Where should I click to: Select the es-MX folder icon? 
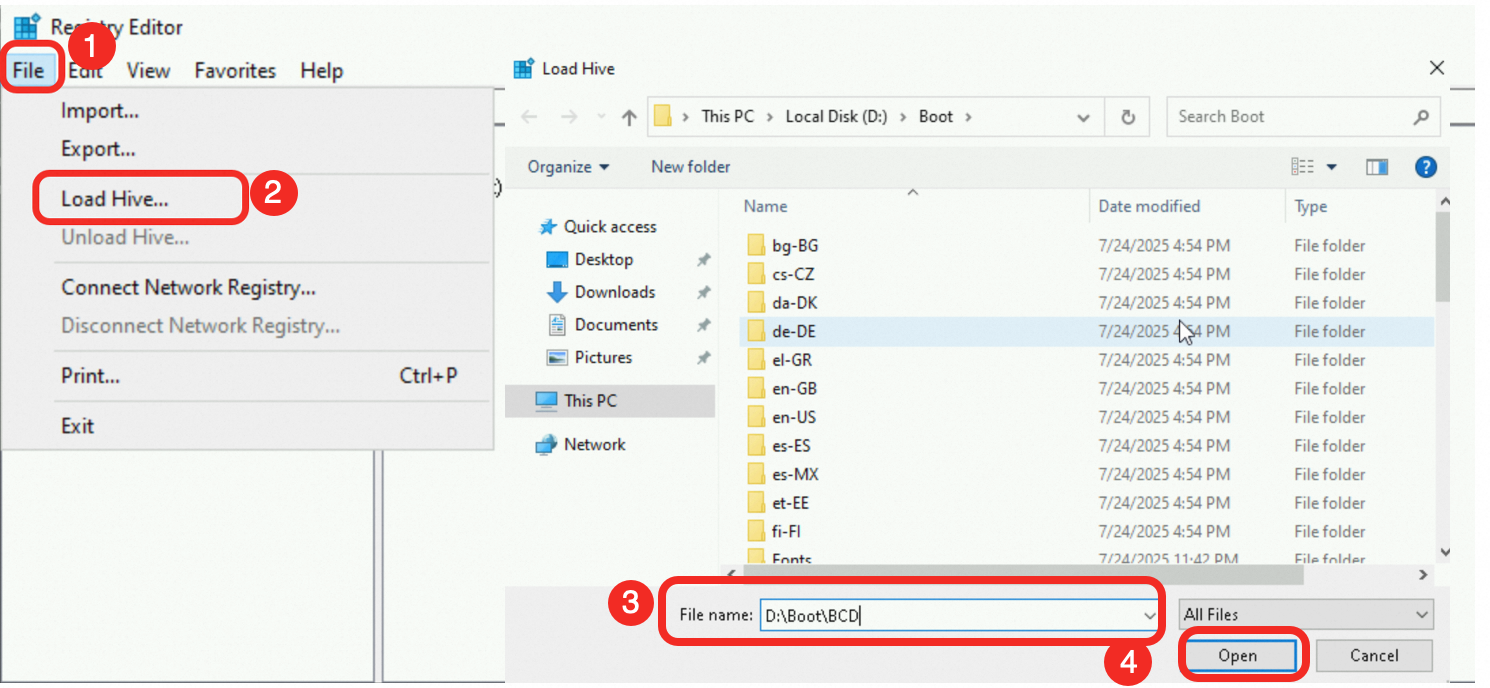[756, 474]
